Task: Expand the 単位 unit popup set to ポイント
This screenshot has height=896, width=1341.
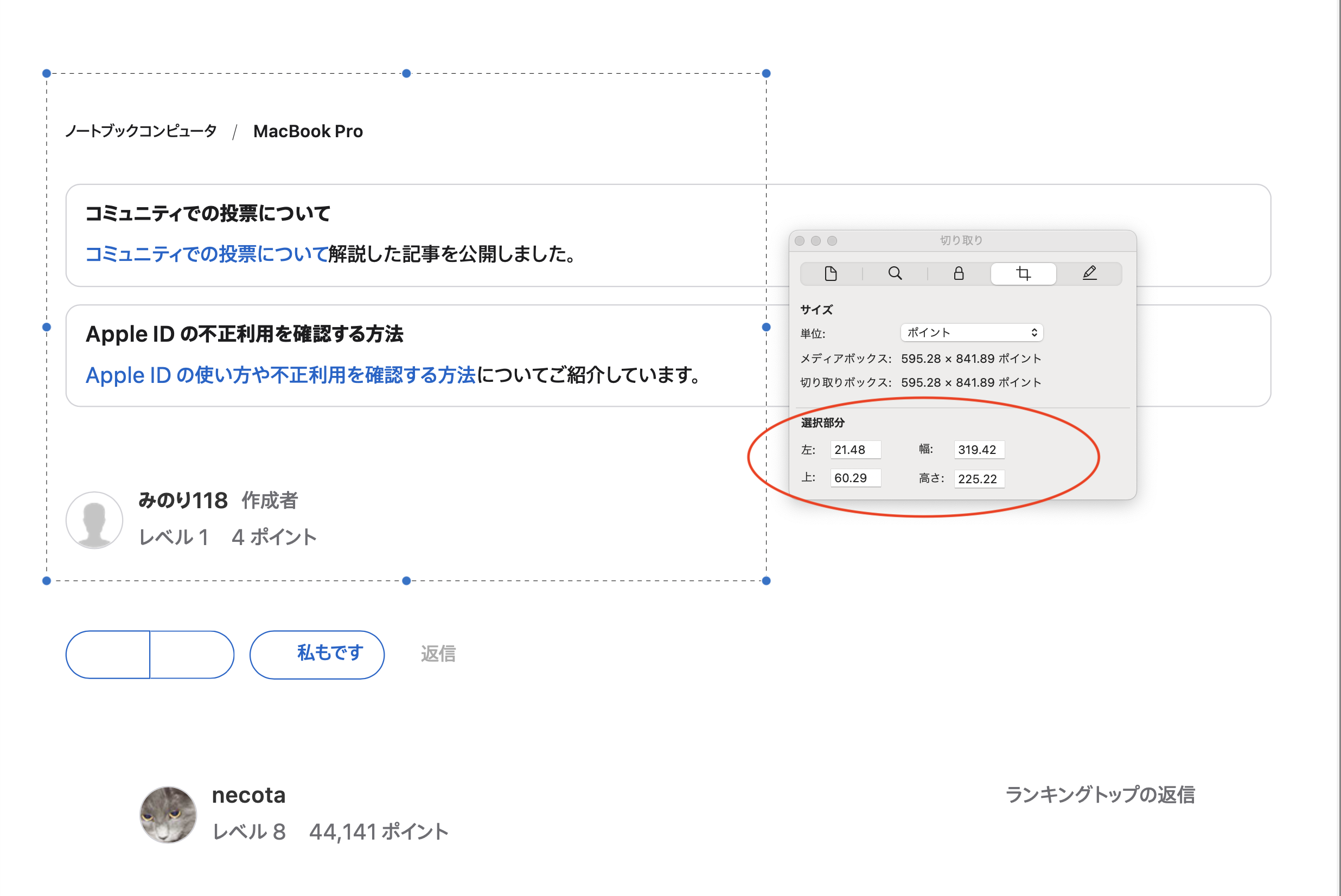Action: [x=972, y=332]
